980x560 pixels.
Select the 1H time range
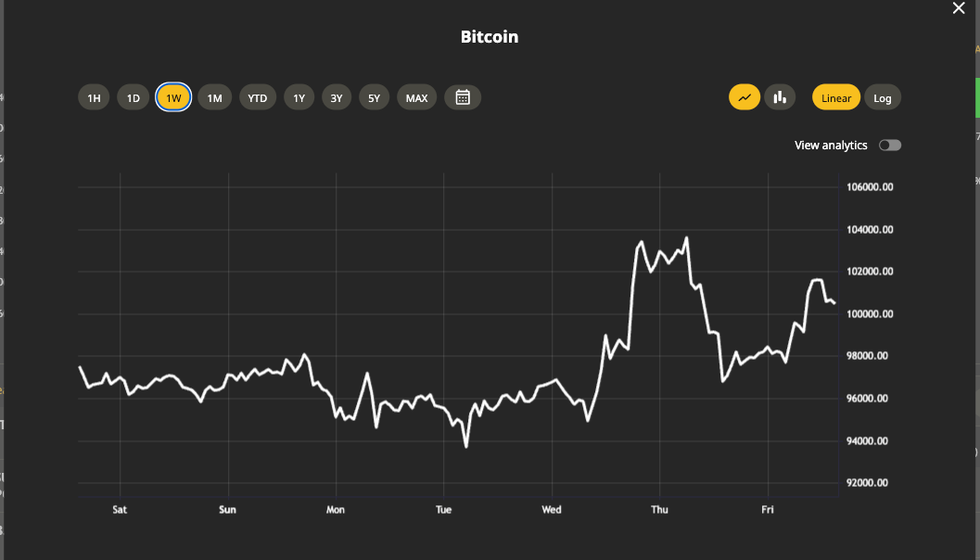pos(94,98)
